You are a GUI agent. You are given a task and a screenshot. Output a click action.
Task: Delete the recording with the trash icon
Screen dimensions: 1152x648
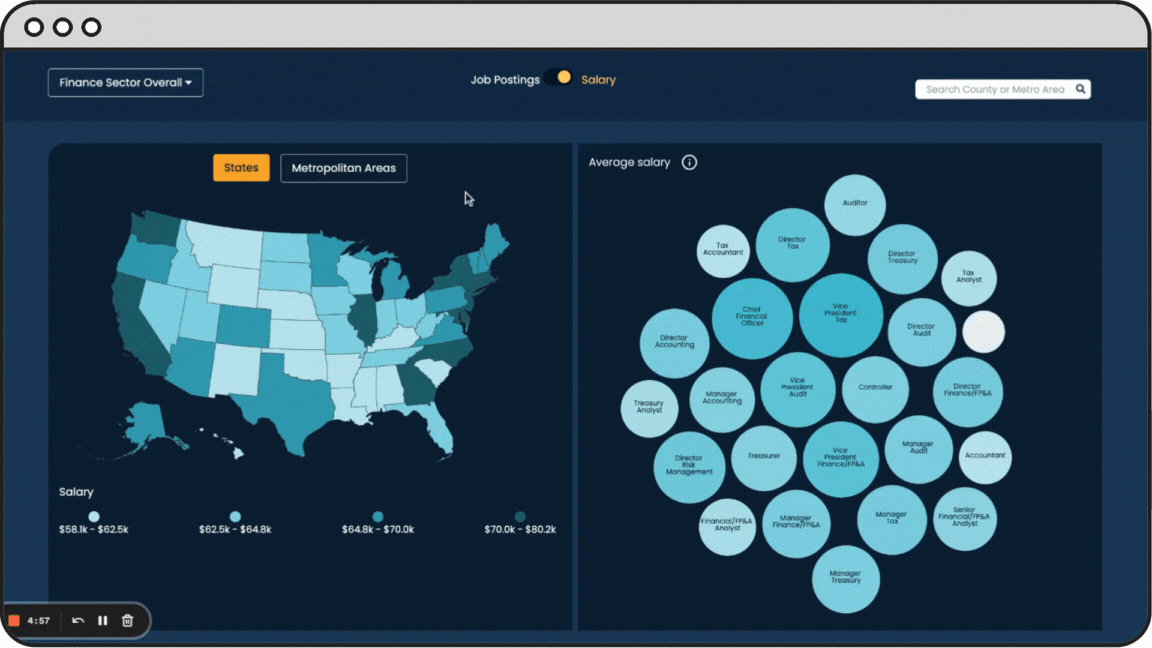click(x=127, y=621)
